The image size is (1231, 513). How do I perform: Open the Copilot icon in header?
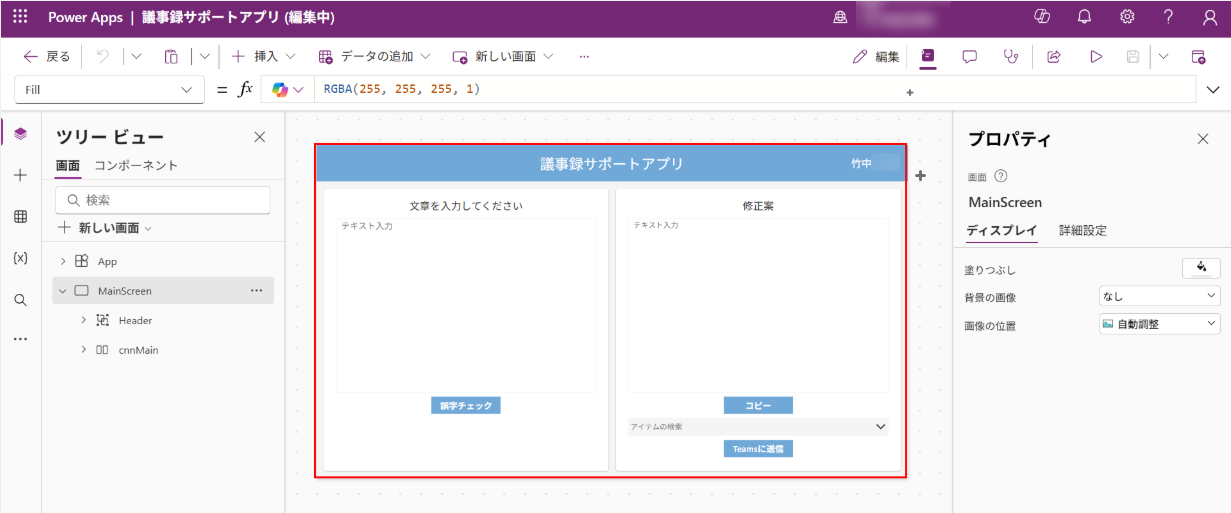coord(1042,17)
